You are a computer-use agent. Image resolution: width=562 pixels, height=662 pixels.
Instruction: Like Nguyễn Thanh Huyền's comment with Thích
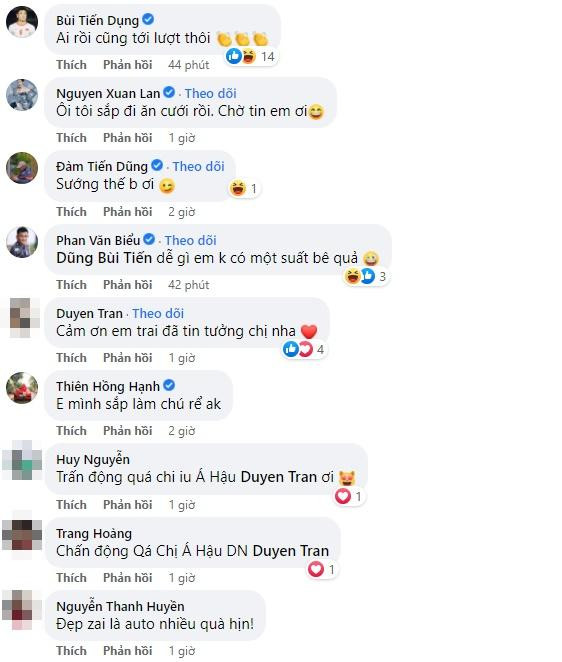[x=71, y=651]
